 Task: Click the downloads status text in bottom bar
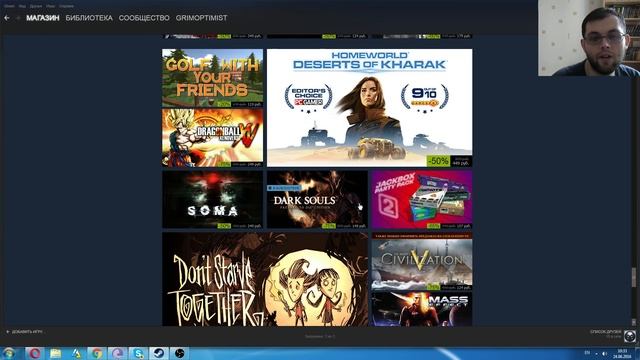click(x=320, y=336)
